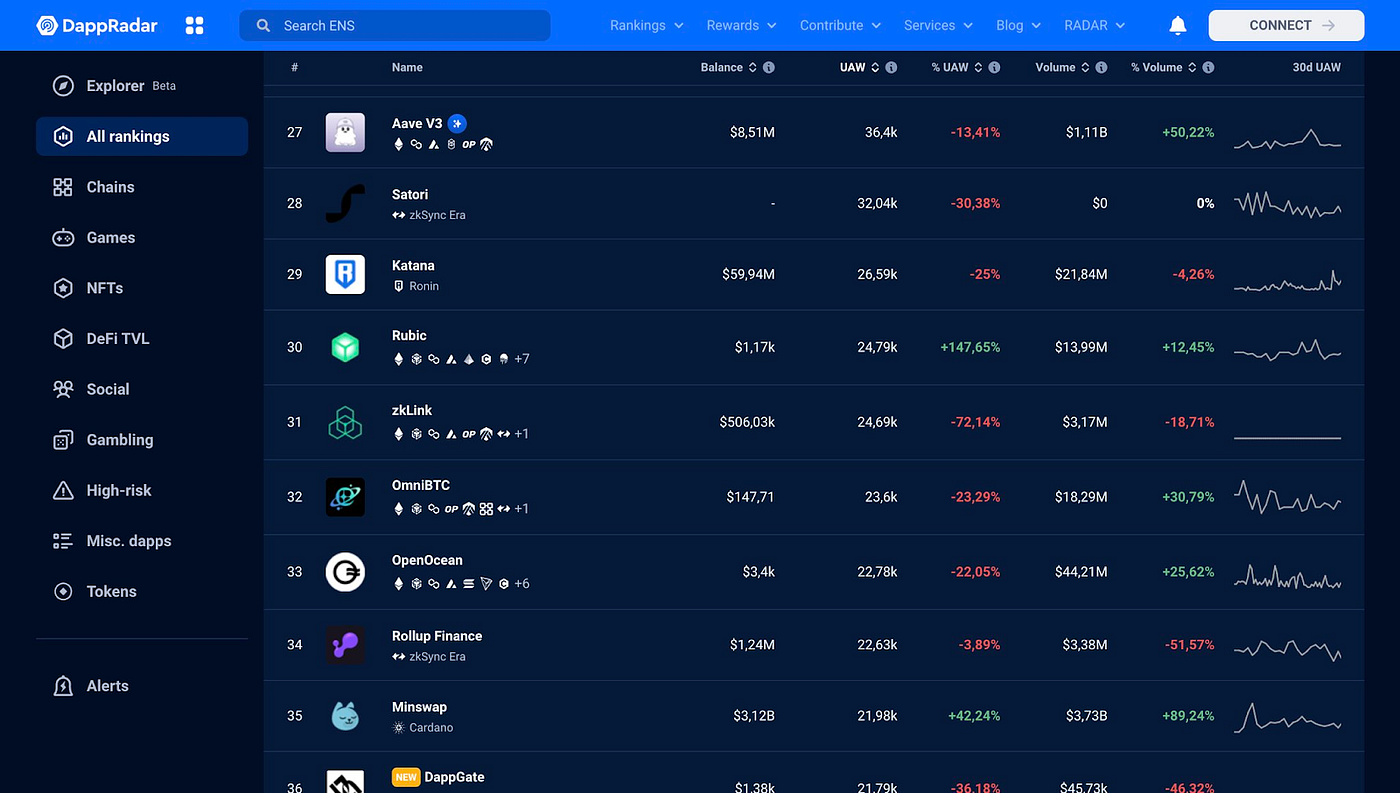The width and height of the screenshot is (1400, 793).
Task: Click the search magnifier icon
Action: pyautogui.click(x=264, y=25)
